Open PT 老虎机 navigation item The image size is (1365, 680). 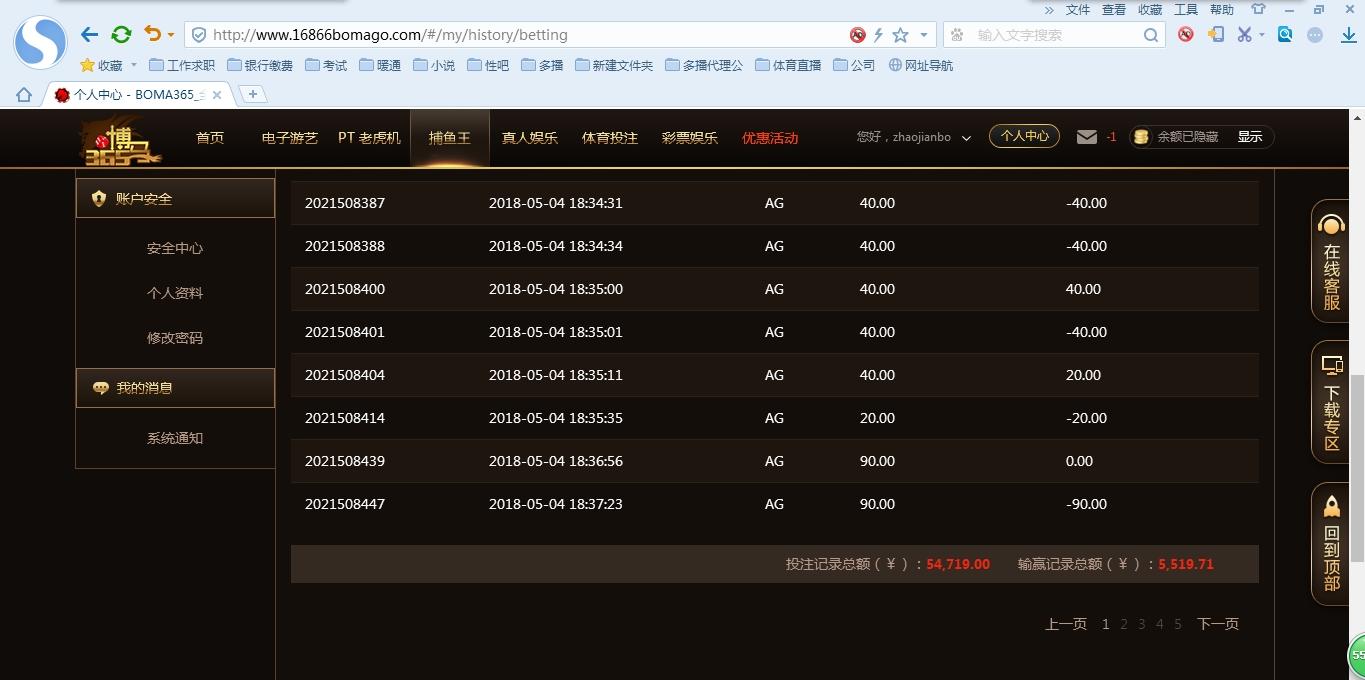point(369,138)
